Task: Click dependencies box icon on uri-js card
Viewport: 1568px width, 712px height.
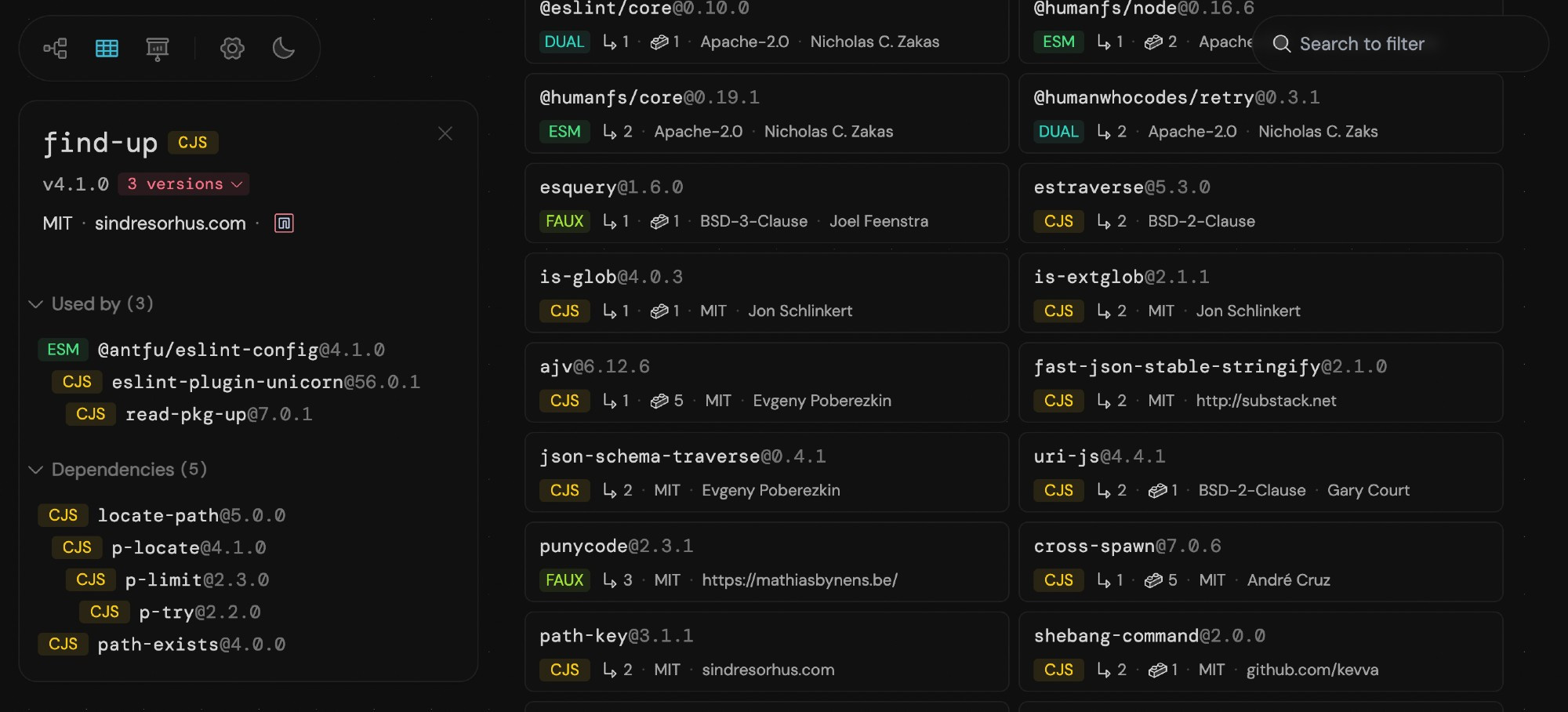Action: [x=1157, y=491]
